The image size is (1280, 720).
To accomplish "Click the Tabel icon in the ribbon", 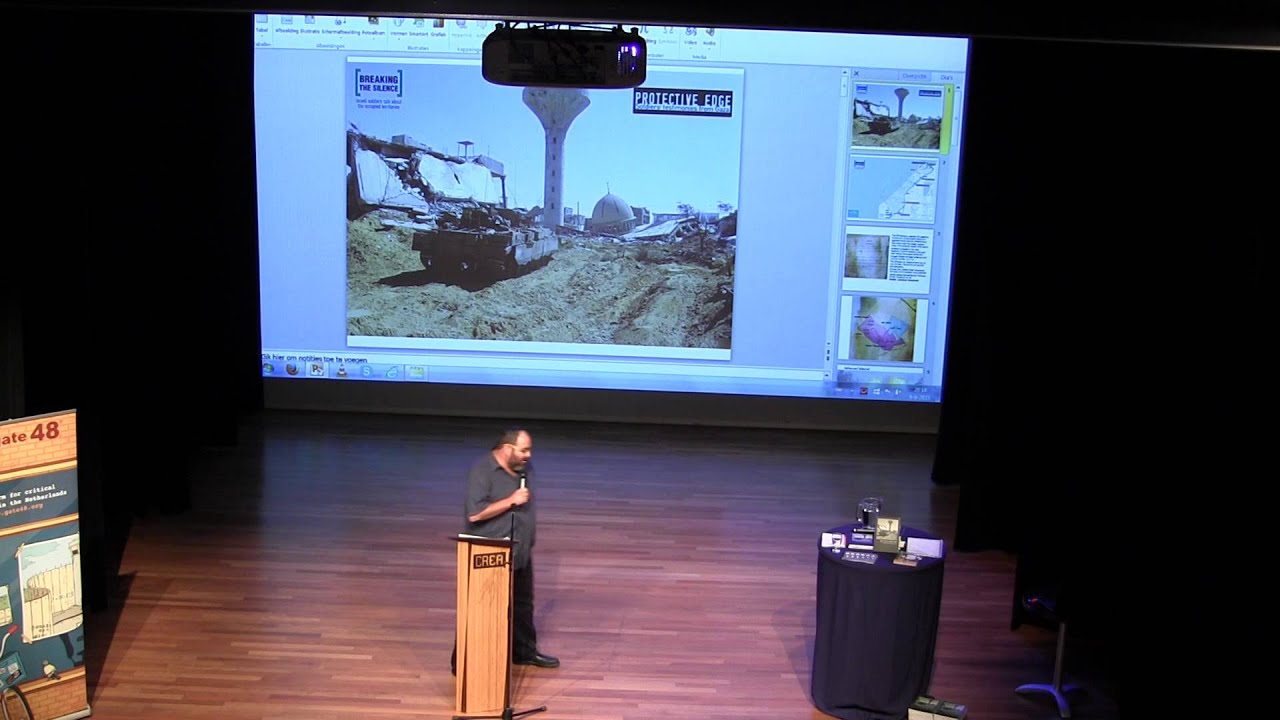I will [x=262, y=25].
